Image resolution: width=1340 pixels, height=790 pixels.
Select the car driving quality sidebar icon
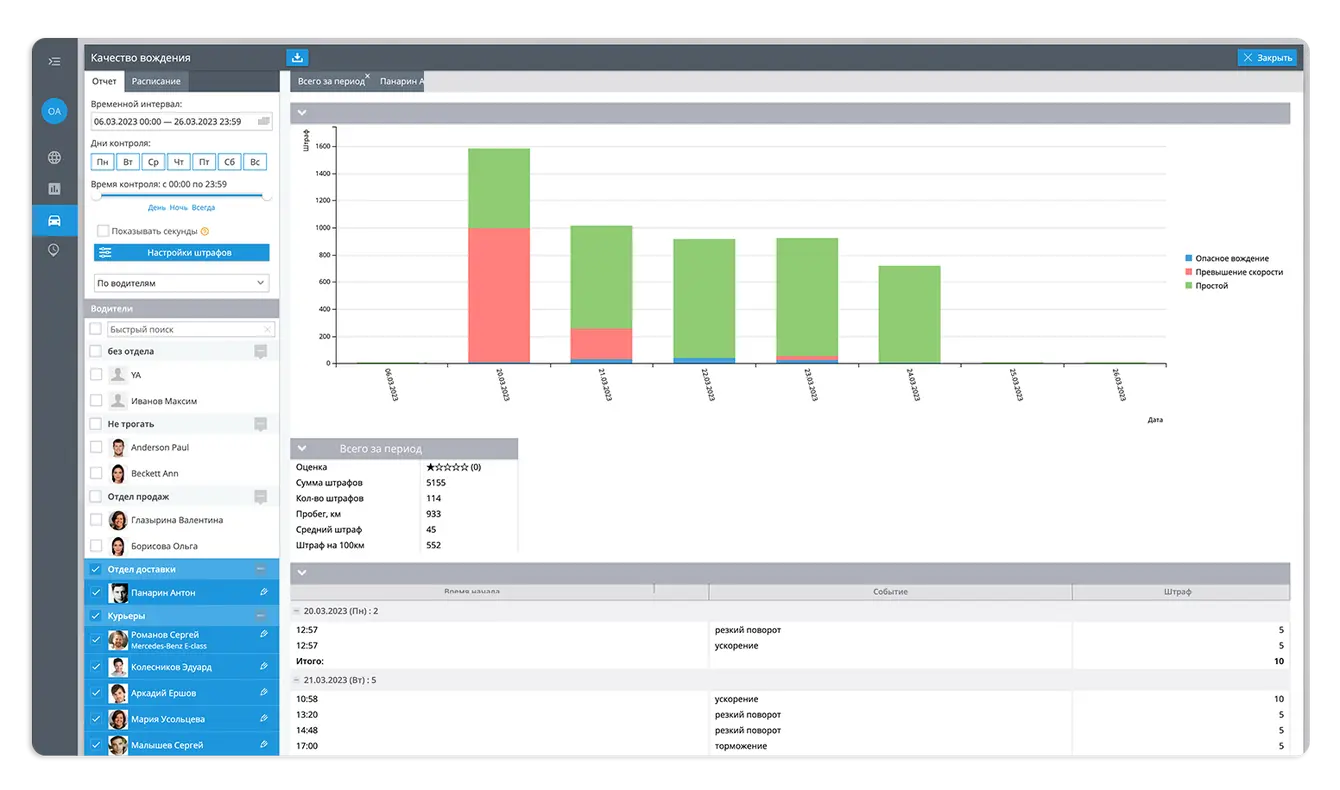point(54,220)
